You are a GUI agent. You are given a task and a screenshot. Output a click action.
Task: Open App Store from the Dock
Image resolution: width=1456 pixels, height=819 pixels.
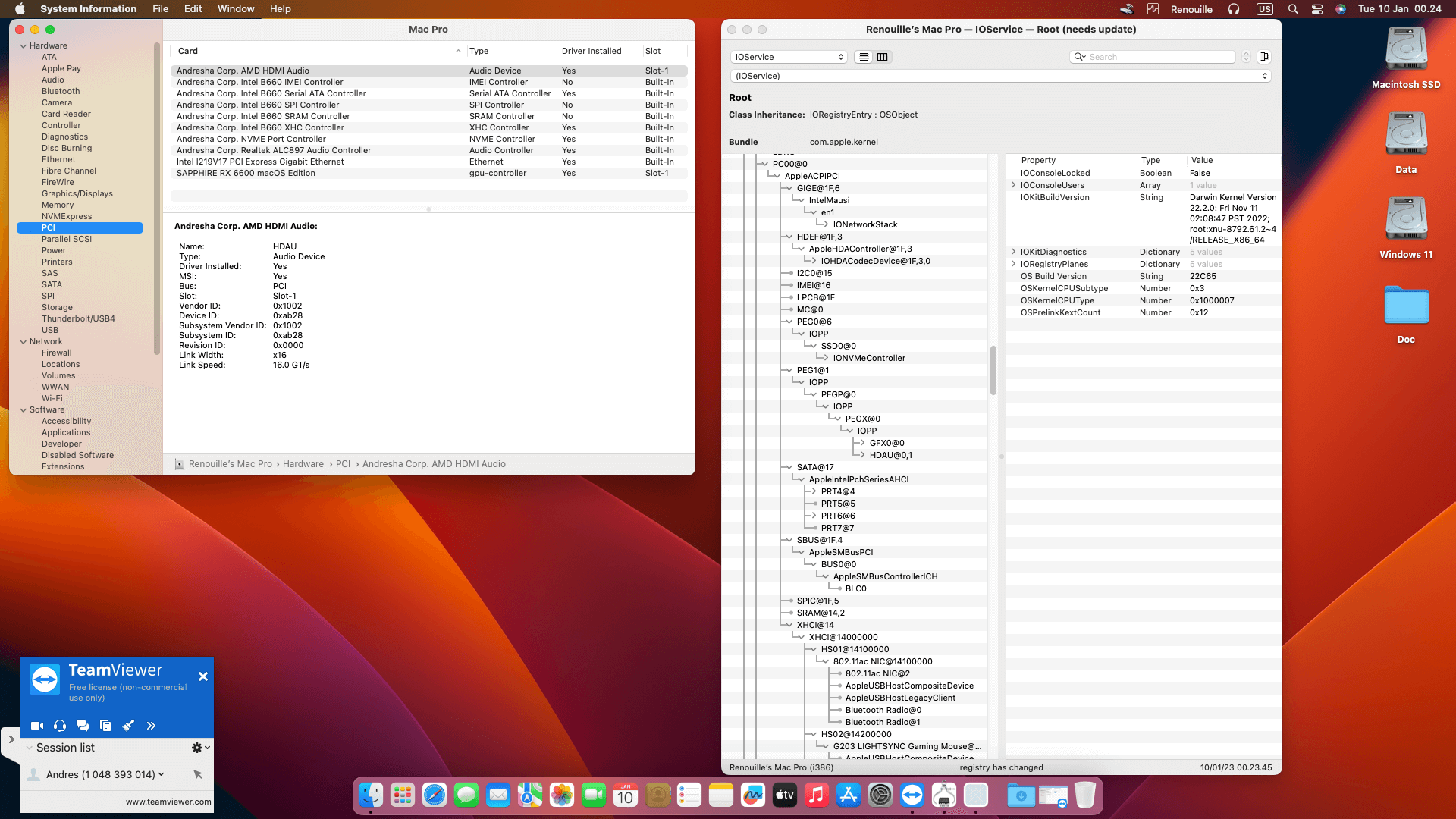[849, 795]
